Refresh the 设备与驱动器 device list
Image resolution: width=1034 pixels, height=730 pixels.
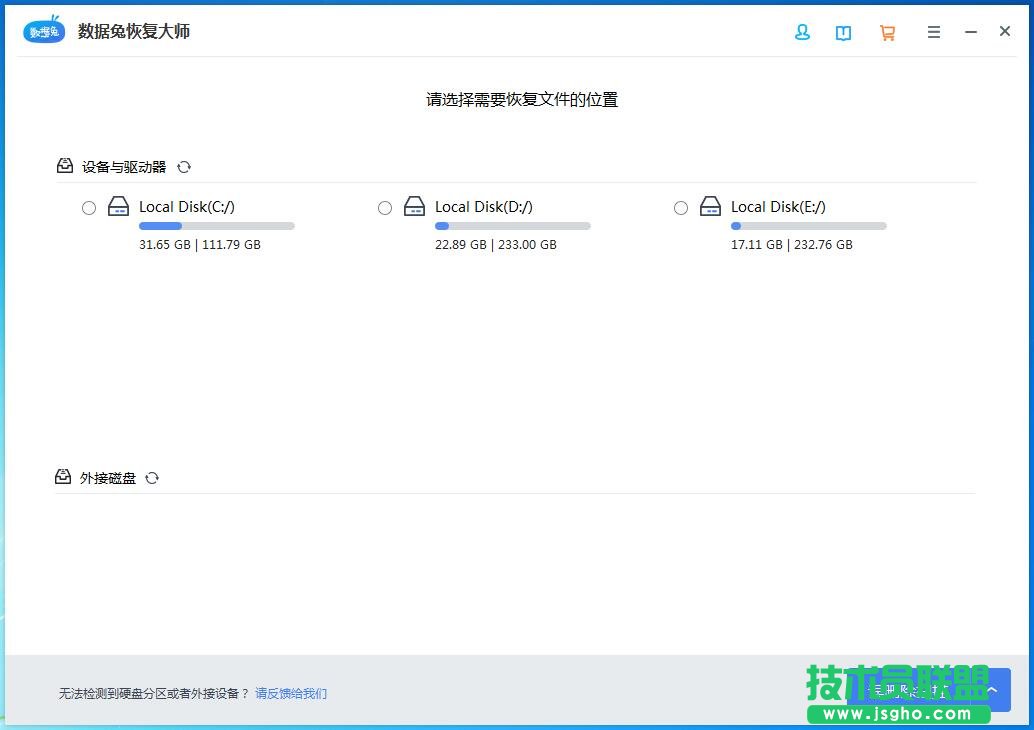point(184,167)
